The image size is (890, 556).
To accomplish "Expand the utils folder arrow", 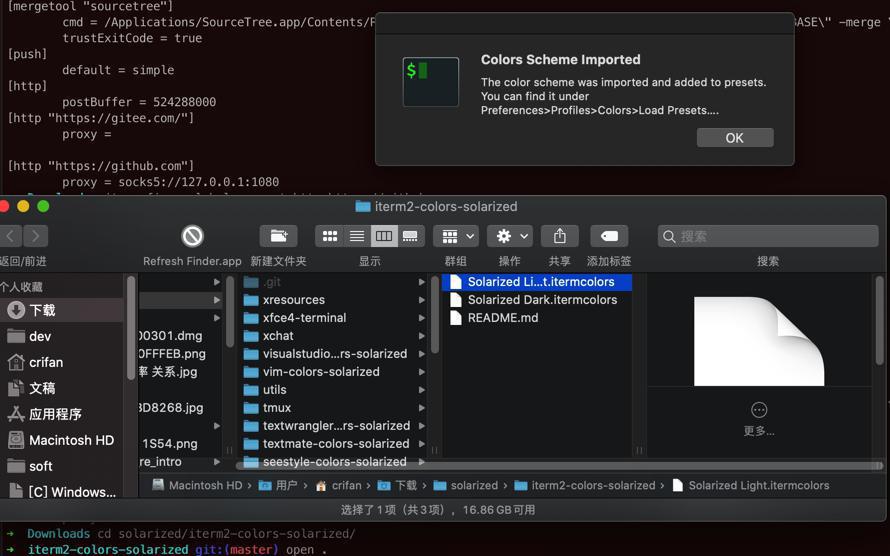I will coord(422,390).
